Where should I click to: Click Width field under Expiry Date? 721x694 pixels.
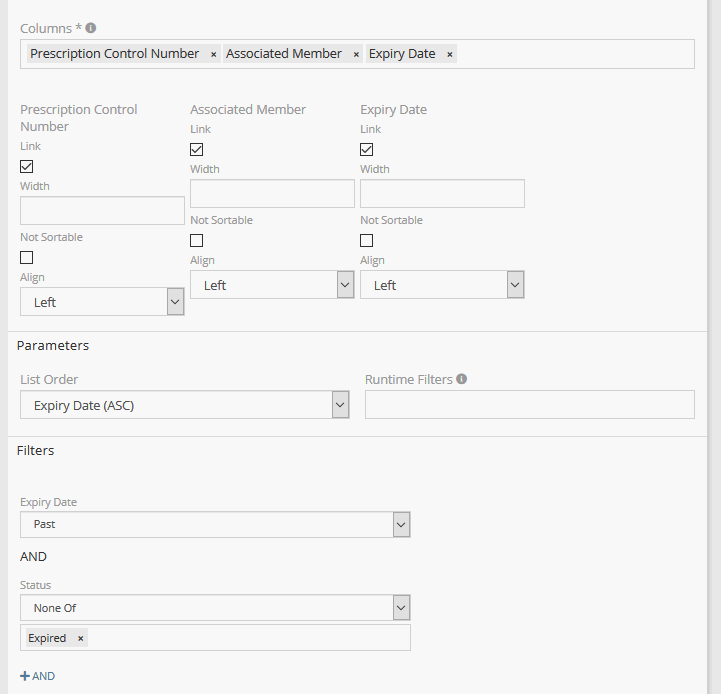442,194
